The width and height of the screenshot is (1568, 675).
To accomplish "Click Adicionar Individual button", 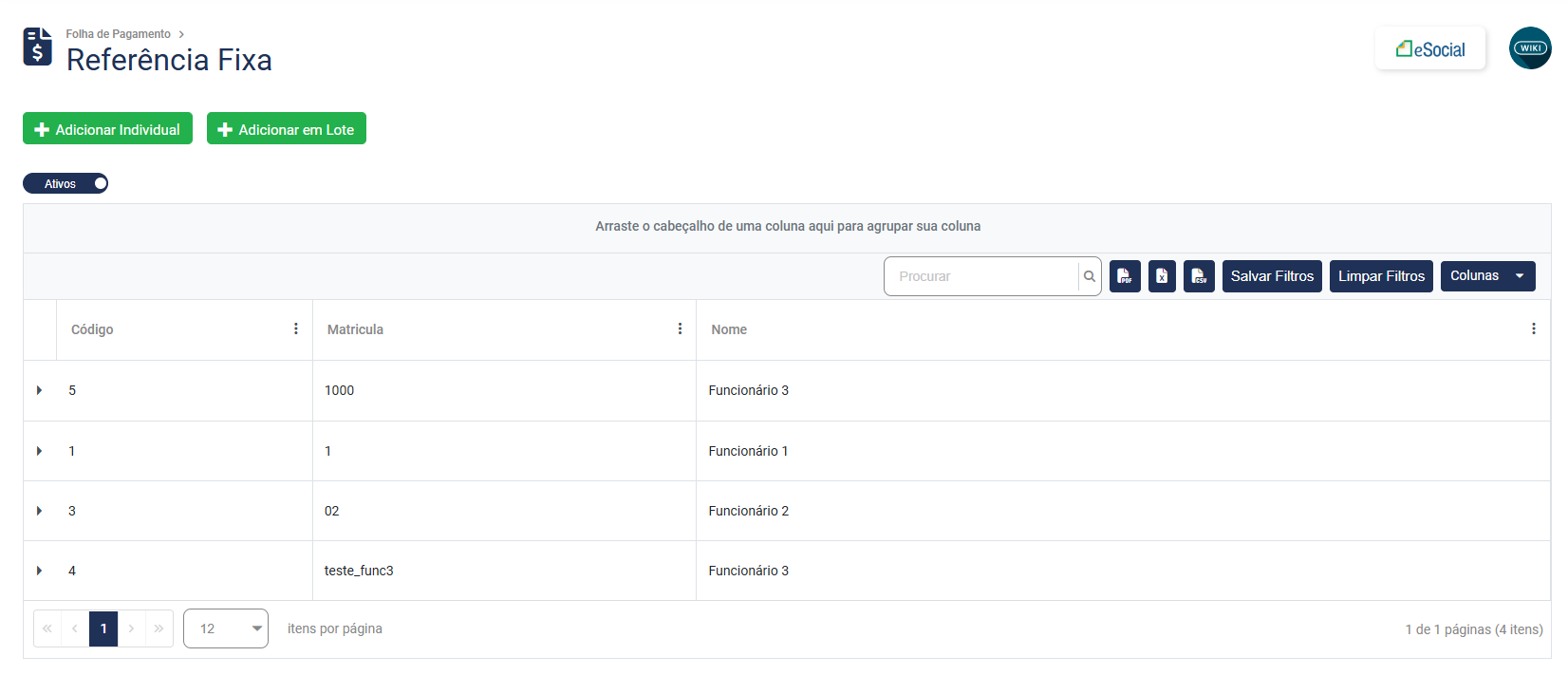I will (107, 129).
